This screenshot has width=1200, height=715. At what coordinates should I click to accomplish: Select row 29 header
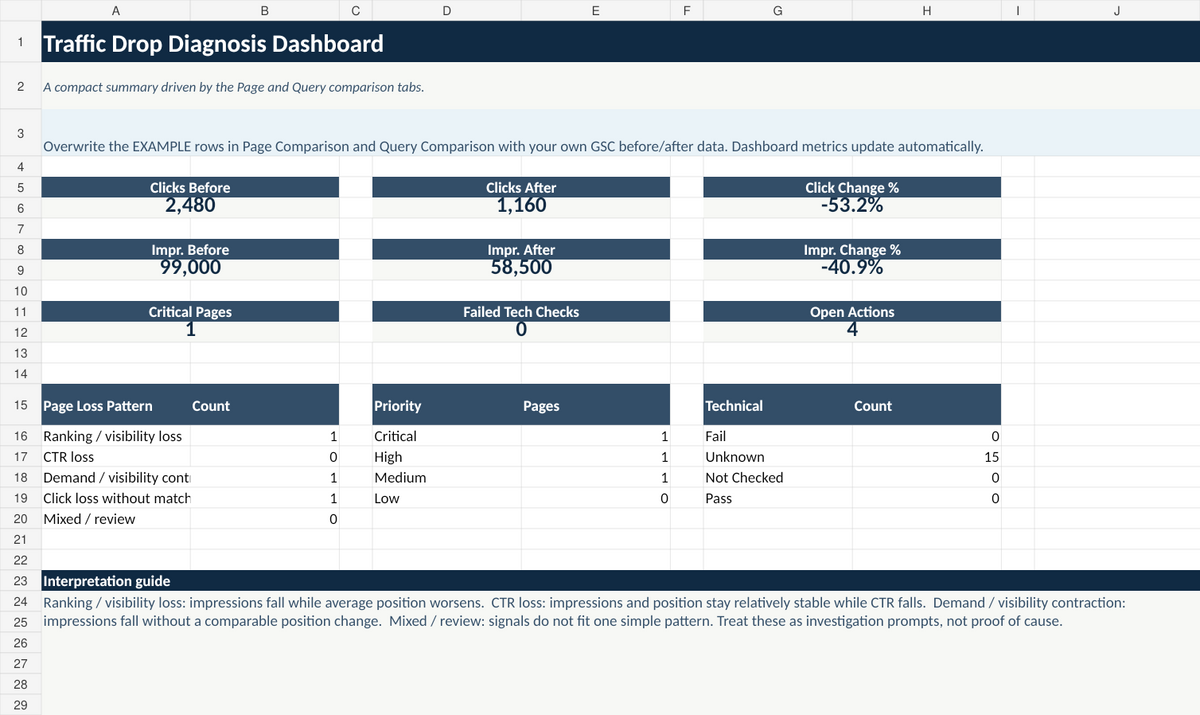[20, 705]
